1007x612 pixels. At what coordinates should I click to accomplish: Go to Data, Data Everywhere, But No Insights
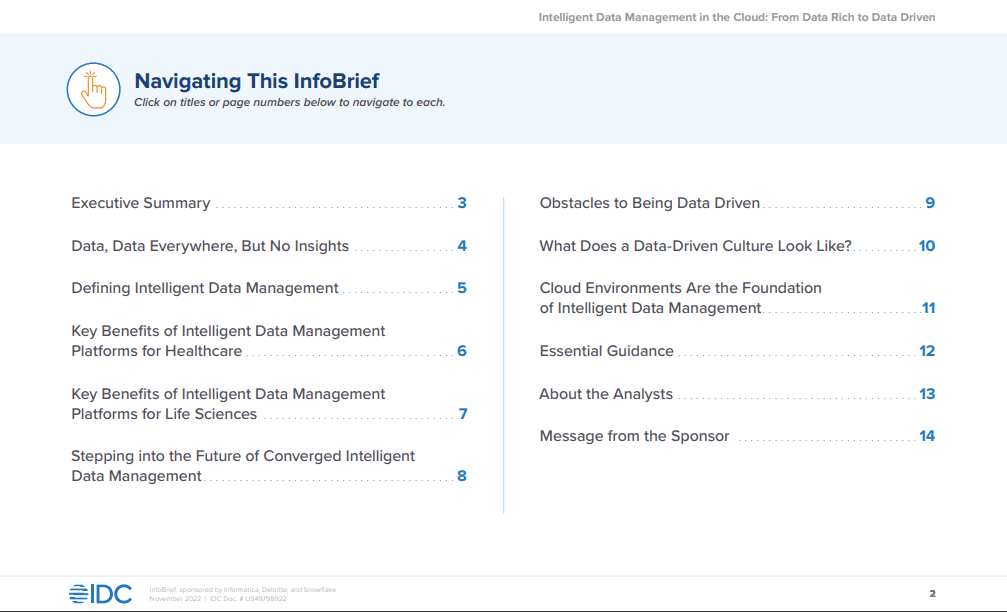coord(210,246)
